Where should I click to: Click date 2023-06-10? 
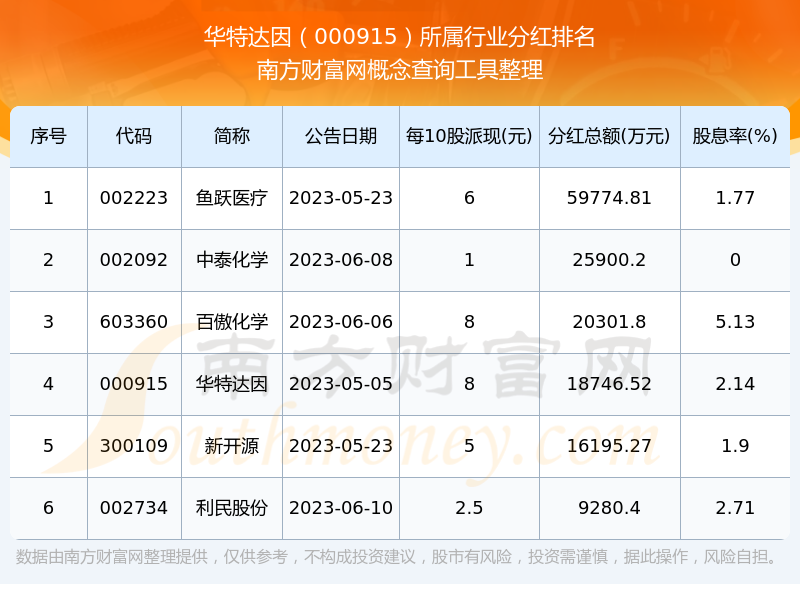[341, 508]
